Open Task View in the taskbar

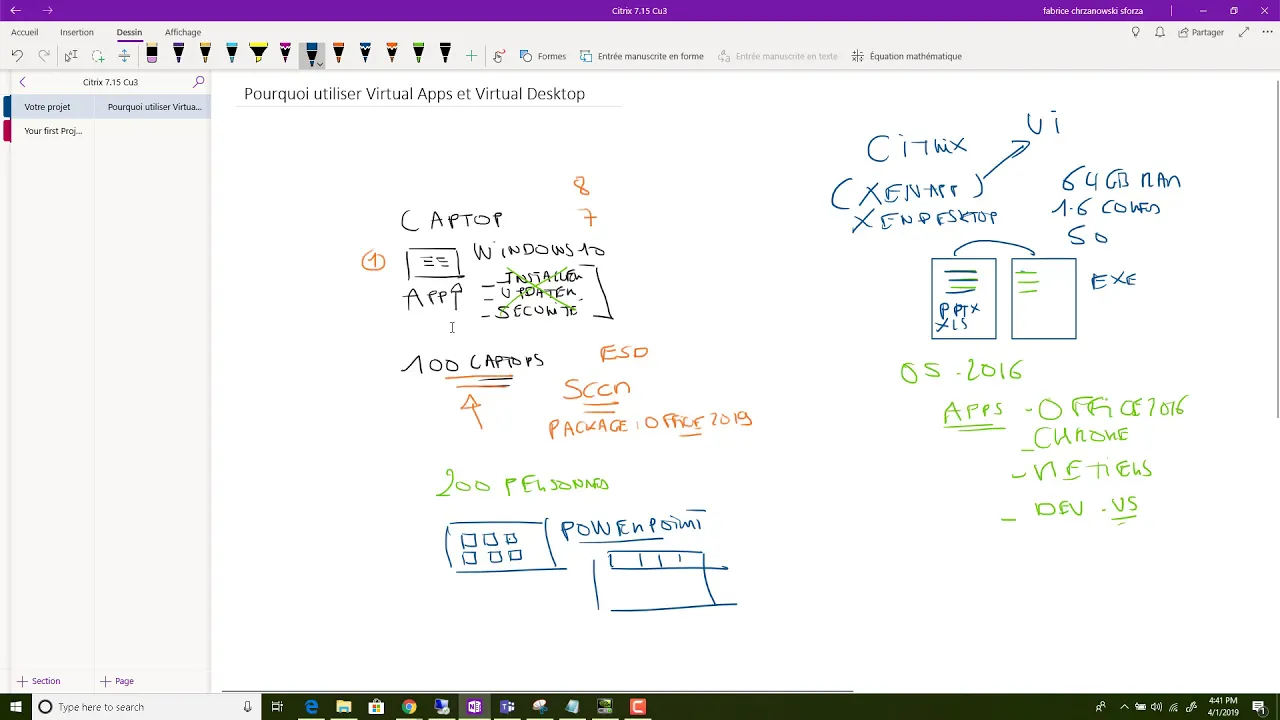[x=277, y=707]
